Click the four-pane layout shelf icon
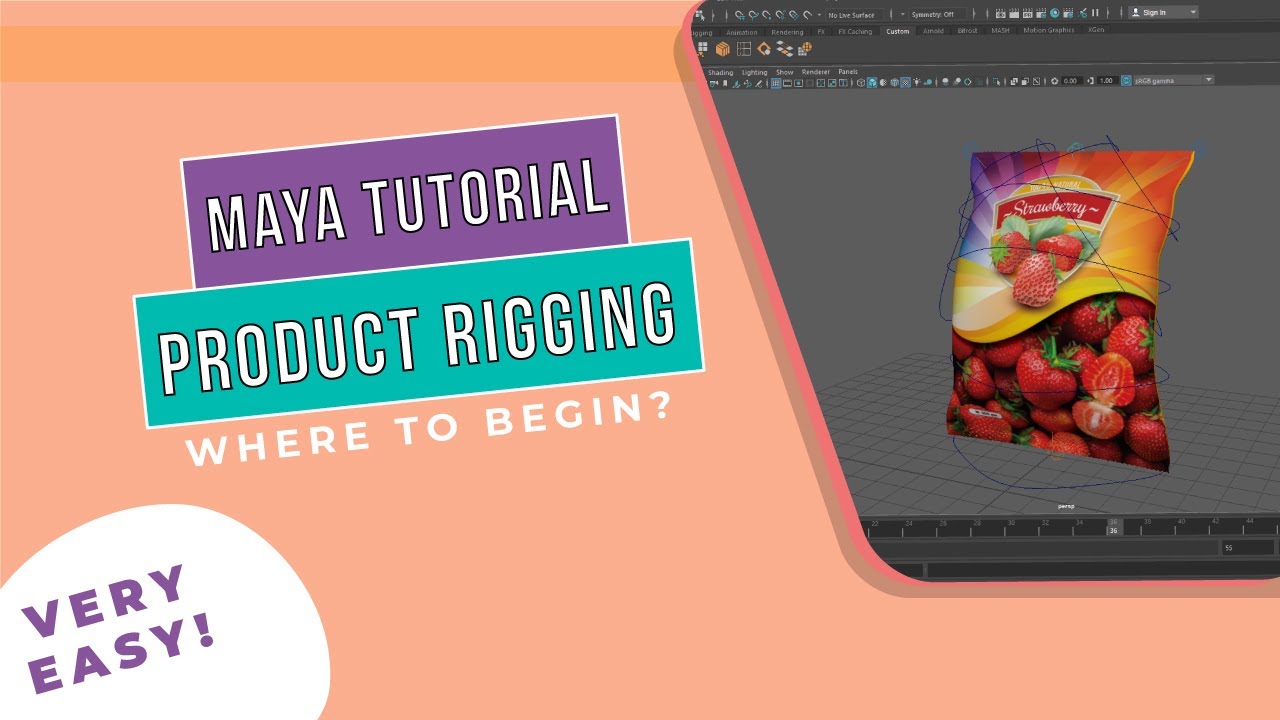The width and height of the screenshot is (1280, 720). (744, 48)
